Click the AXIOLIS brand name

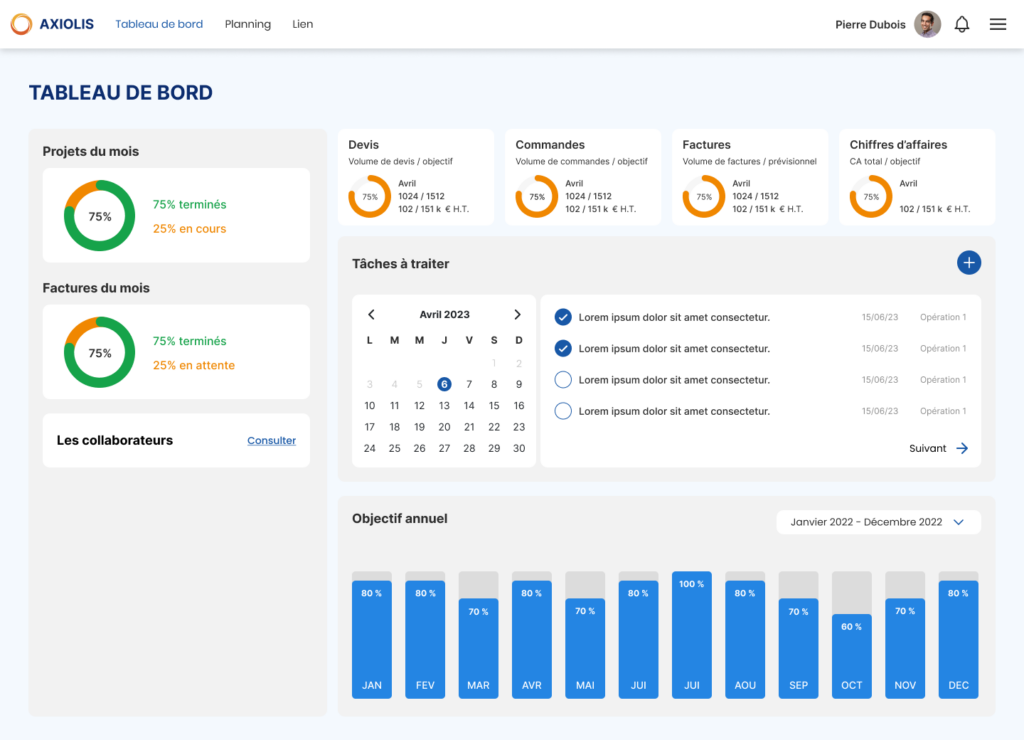(67, 24)
